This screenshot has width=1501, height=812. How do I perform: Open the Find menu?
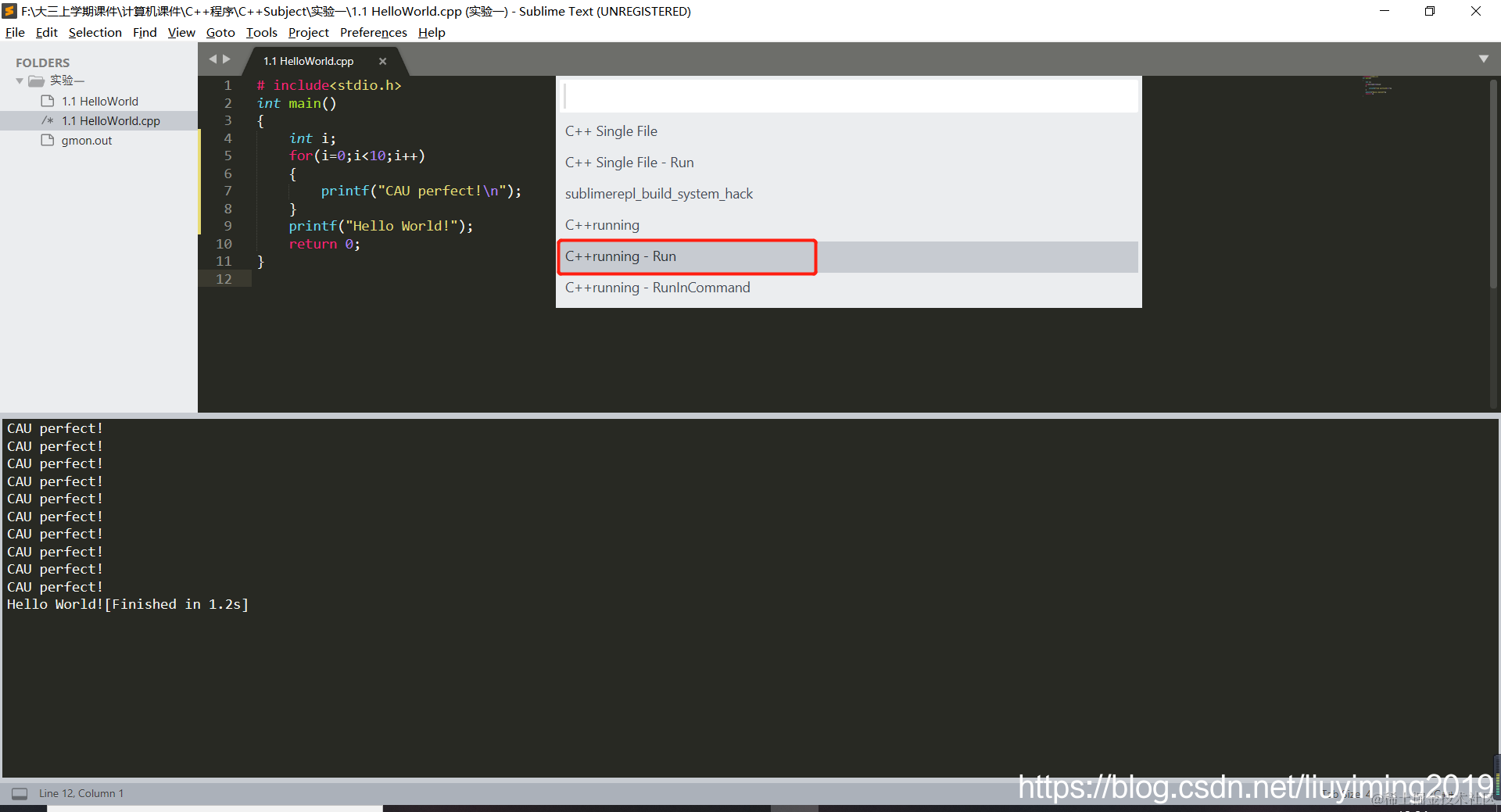coord(145,32)
